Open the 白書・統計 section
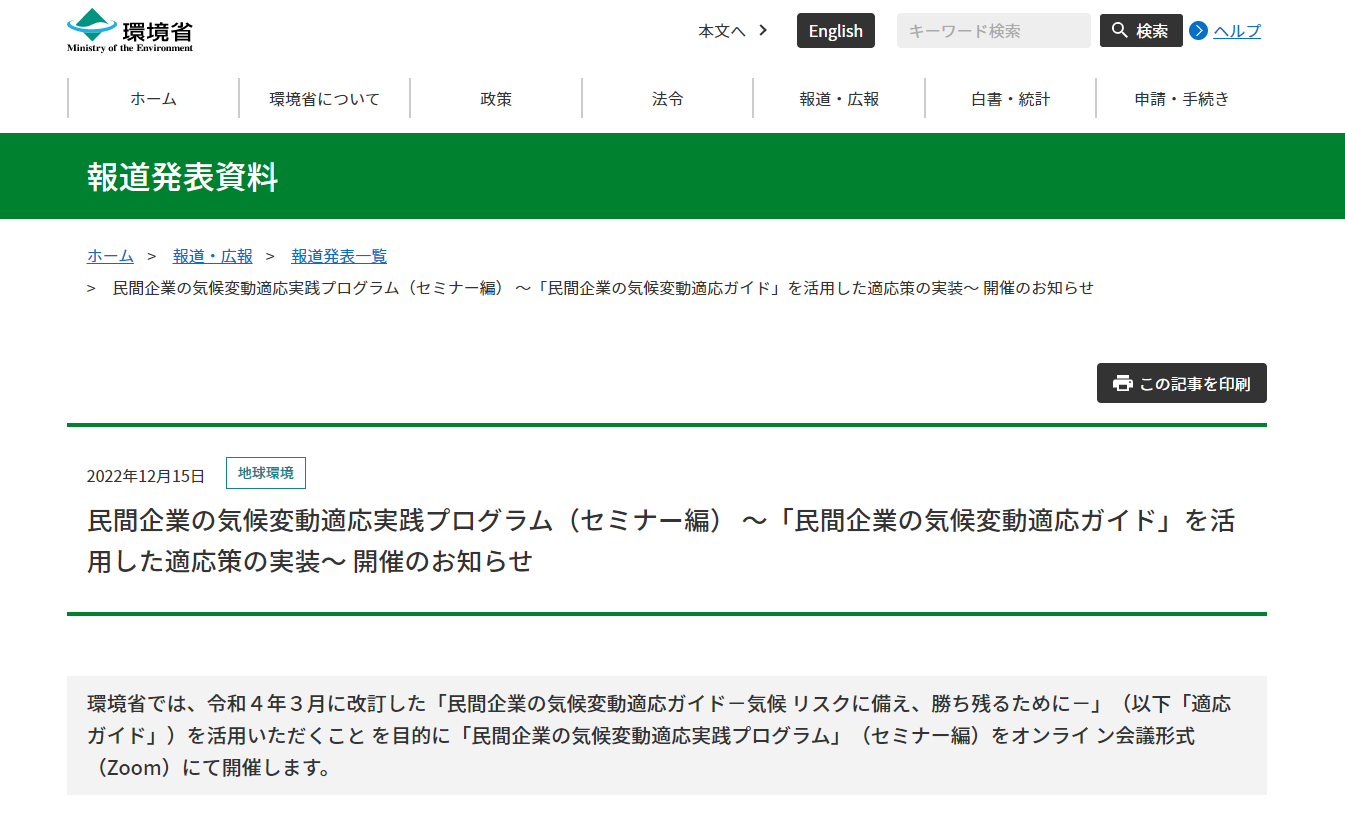This screenshot has width=1345, height=830. click(1009, 98)
